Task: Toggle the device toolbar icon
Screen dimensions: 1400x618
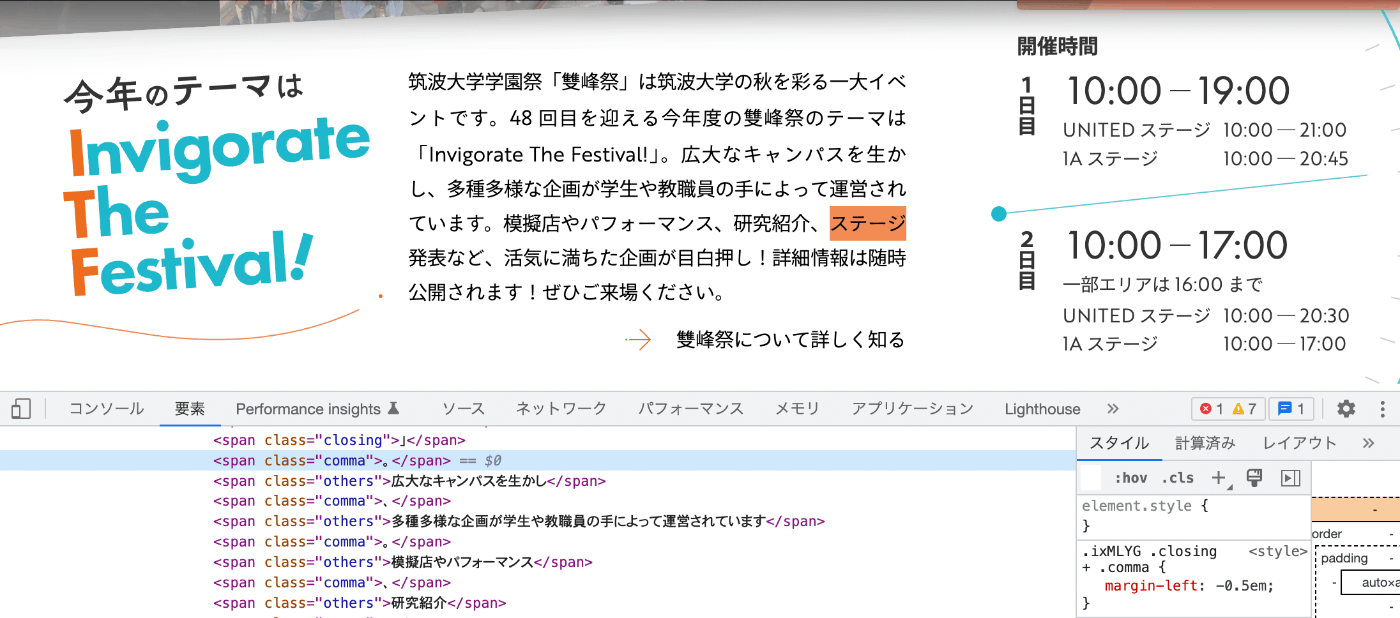Action: pos(21,409)
